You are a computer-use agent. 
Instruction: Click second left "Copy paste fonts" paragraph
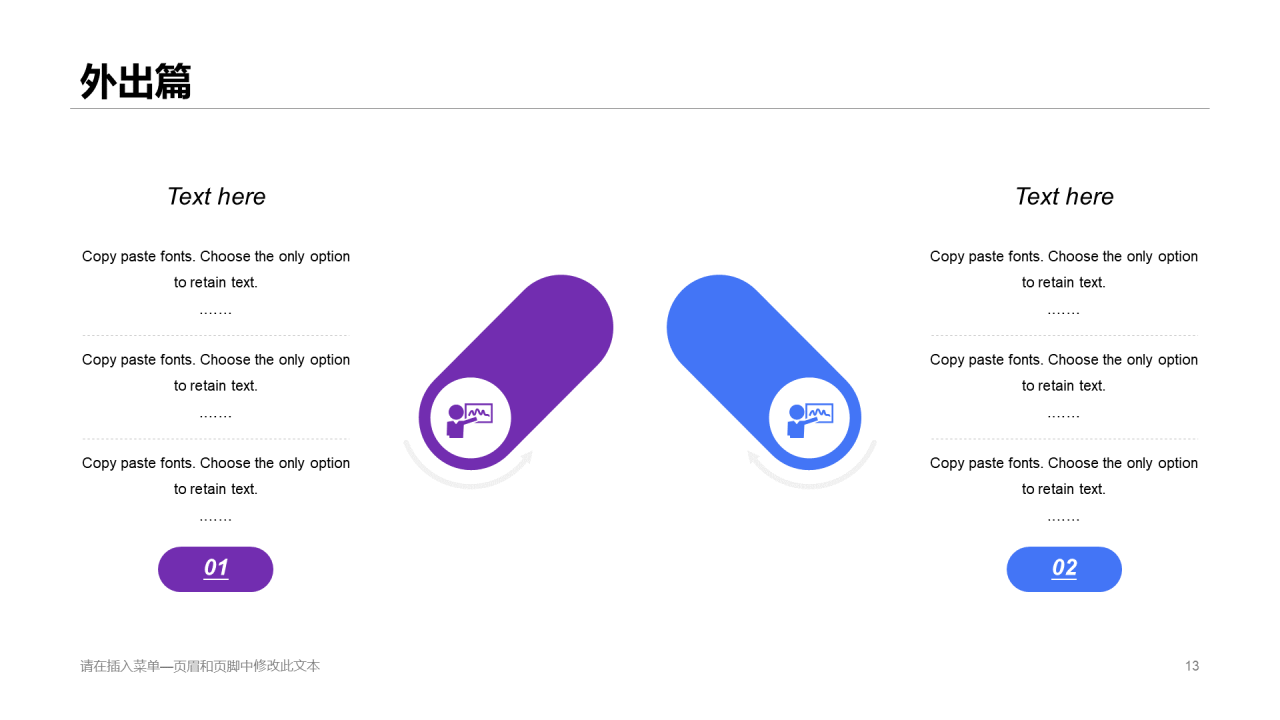tap(216, 386)
